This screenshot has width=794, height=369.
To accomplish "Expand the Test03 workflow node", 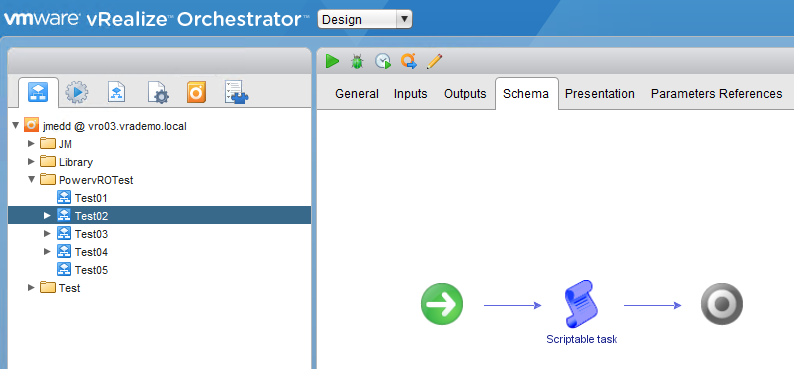I will tap(48, 233).
